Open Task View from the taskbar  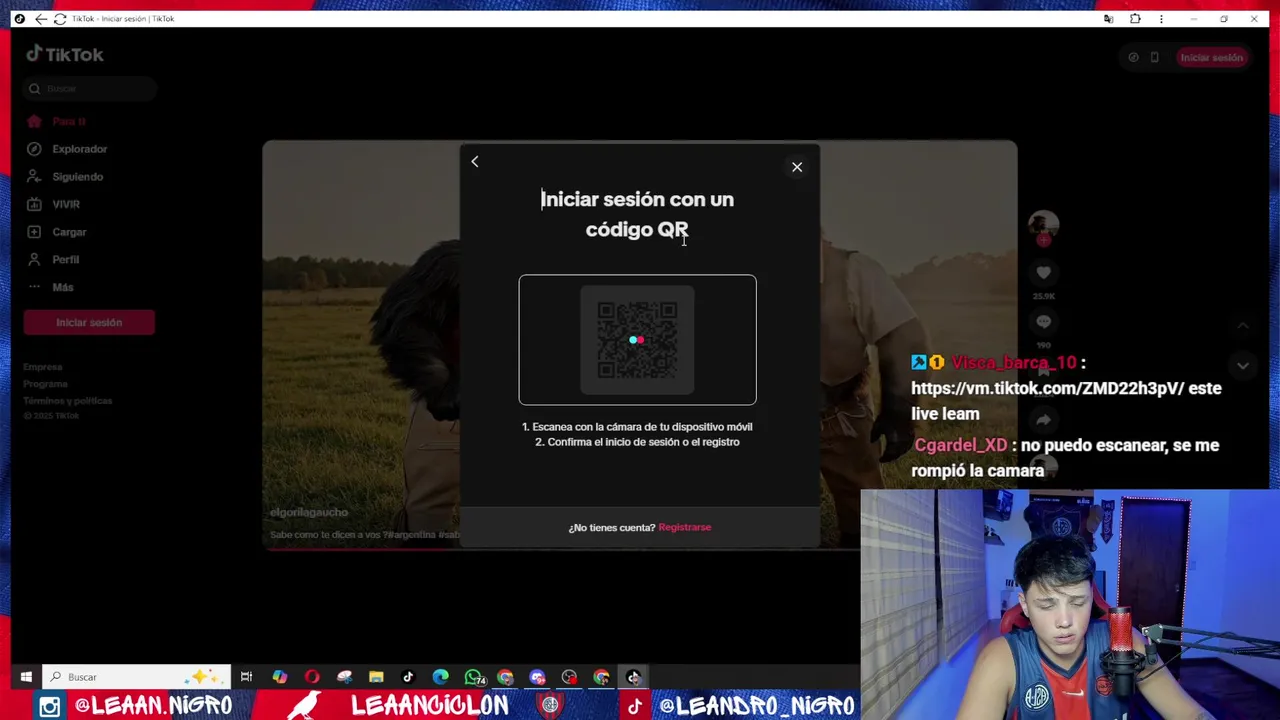246,677
